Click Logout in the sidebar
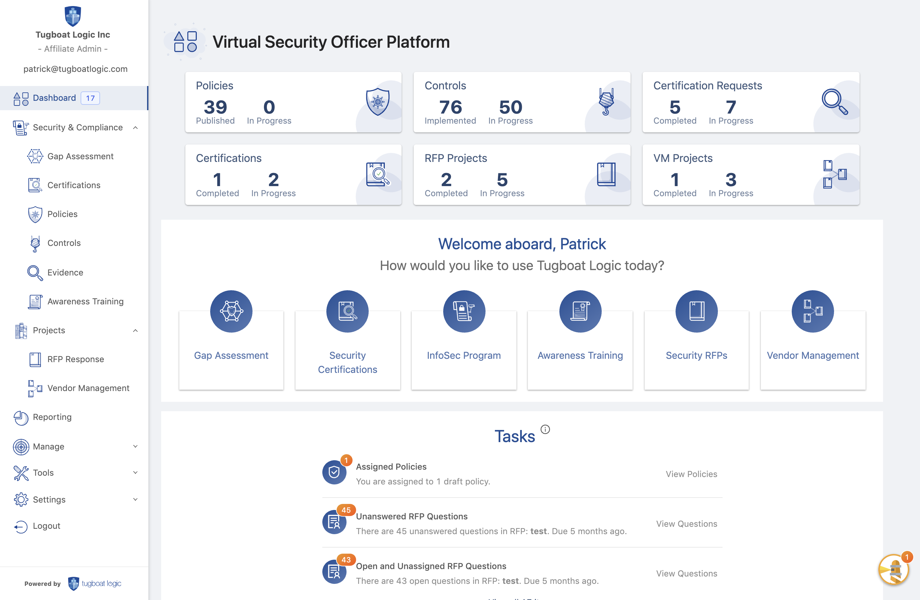The image size is (920, 600). (46, 526)
